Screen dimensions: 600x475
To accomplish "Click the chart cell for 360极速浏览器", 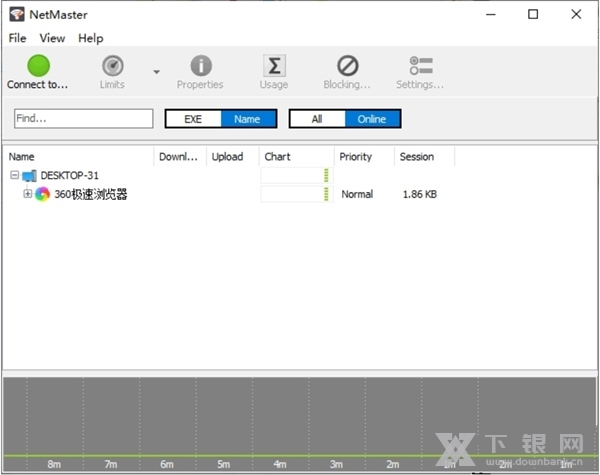I will (297, 194).
